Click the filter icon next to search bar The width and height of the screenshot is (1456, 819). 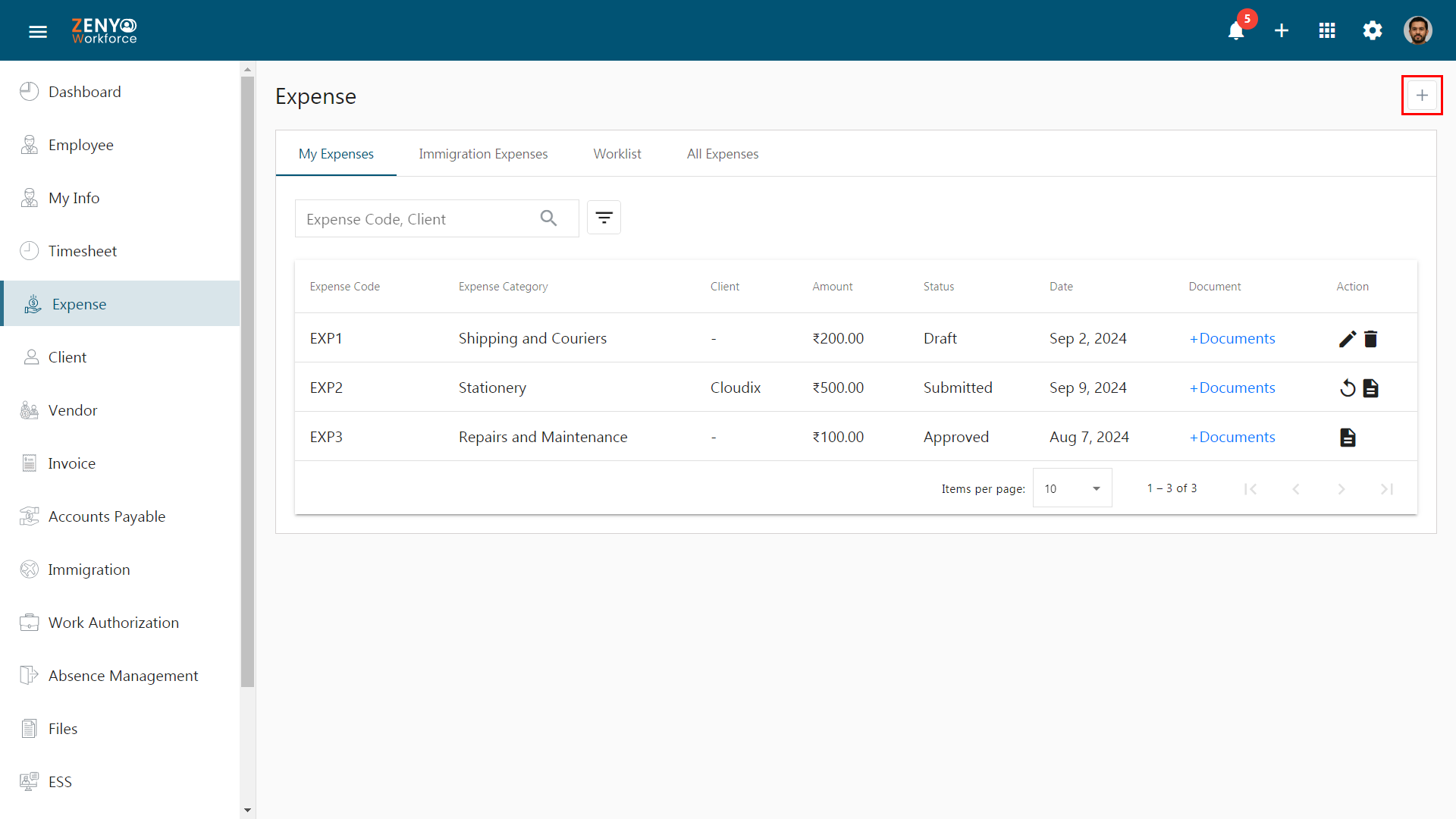(x=602, y=218)
